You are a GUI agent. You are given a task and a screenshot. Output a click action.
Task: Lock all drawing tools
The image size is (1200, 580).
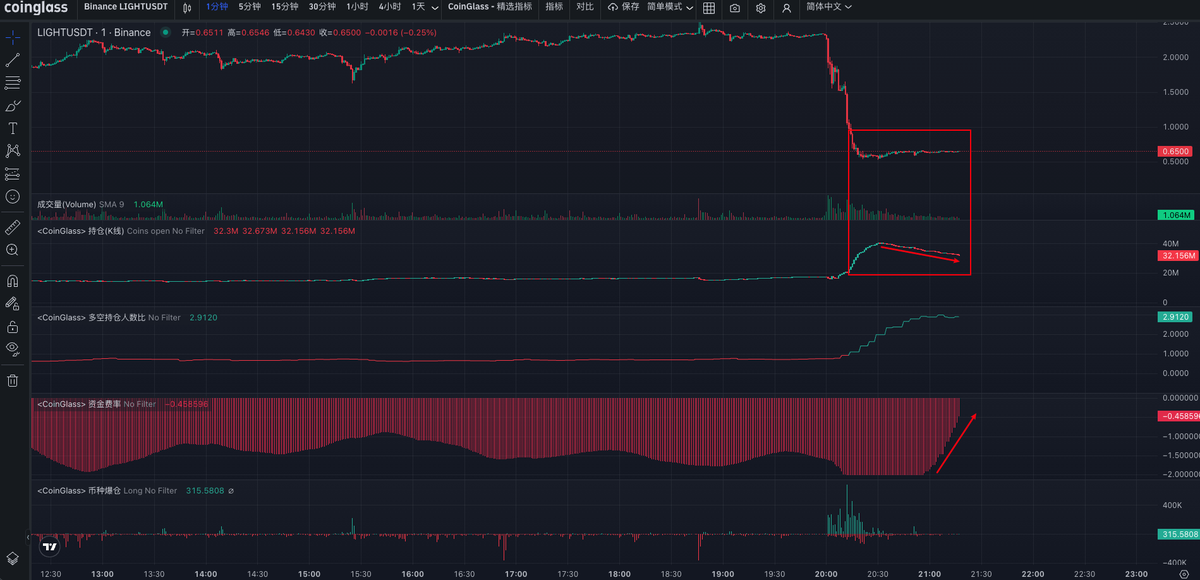[13, 326]
